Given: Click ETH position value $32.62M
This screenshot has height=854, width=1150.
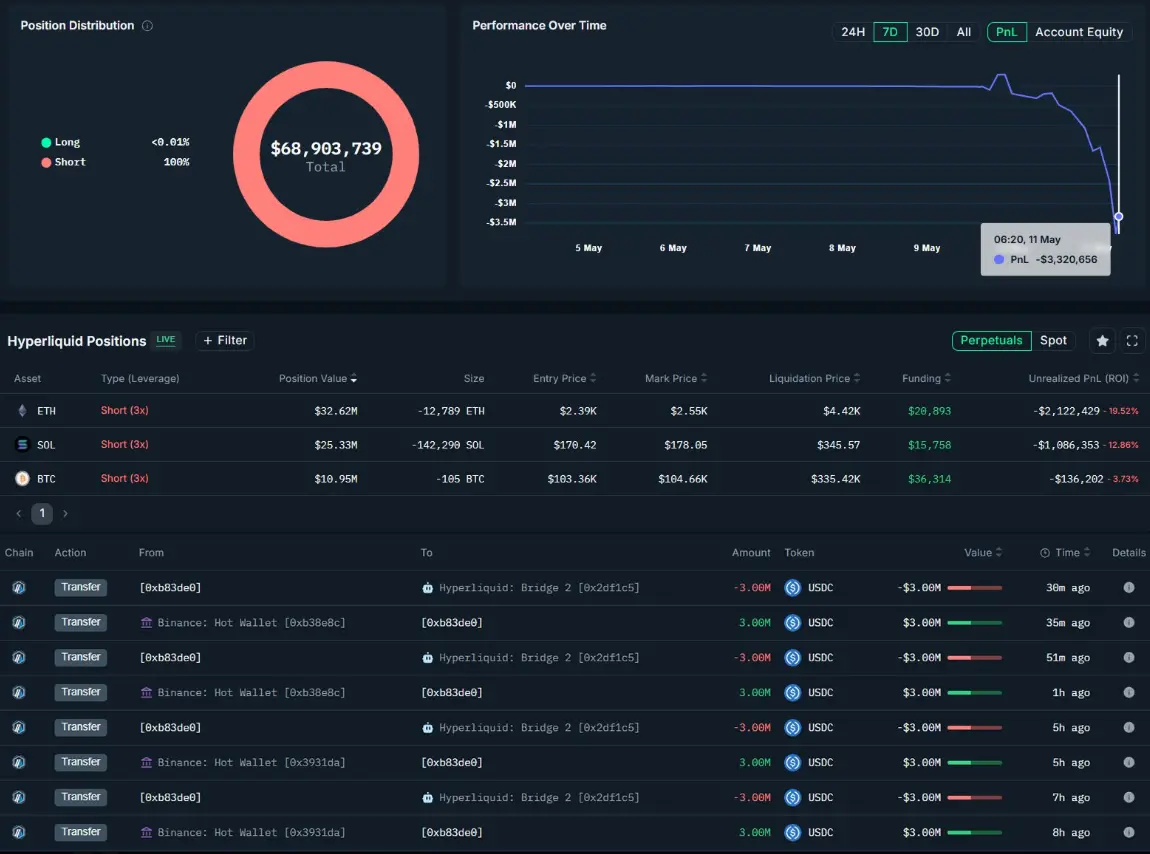Looking at the screenshot, I should click(x=335, y=411).
